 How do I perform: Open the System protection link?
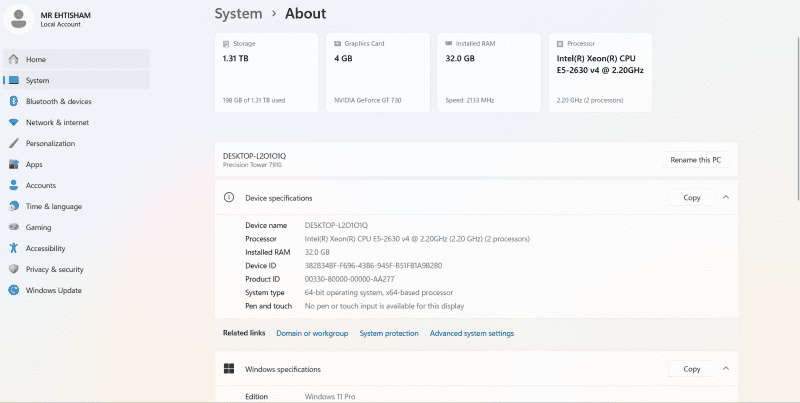pos(389,333)
